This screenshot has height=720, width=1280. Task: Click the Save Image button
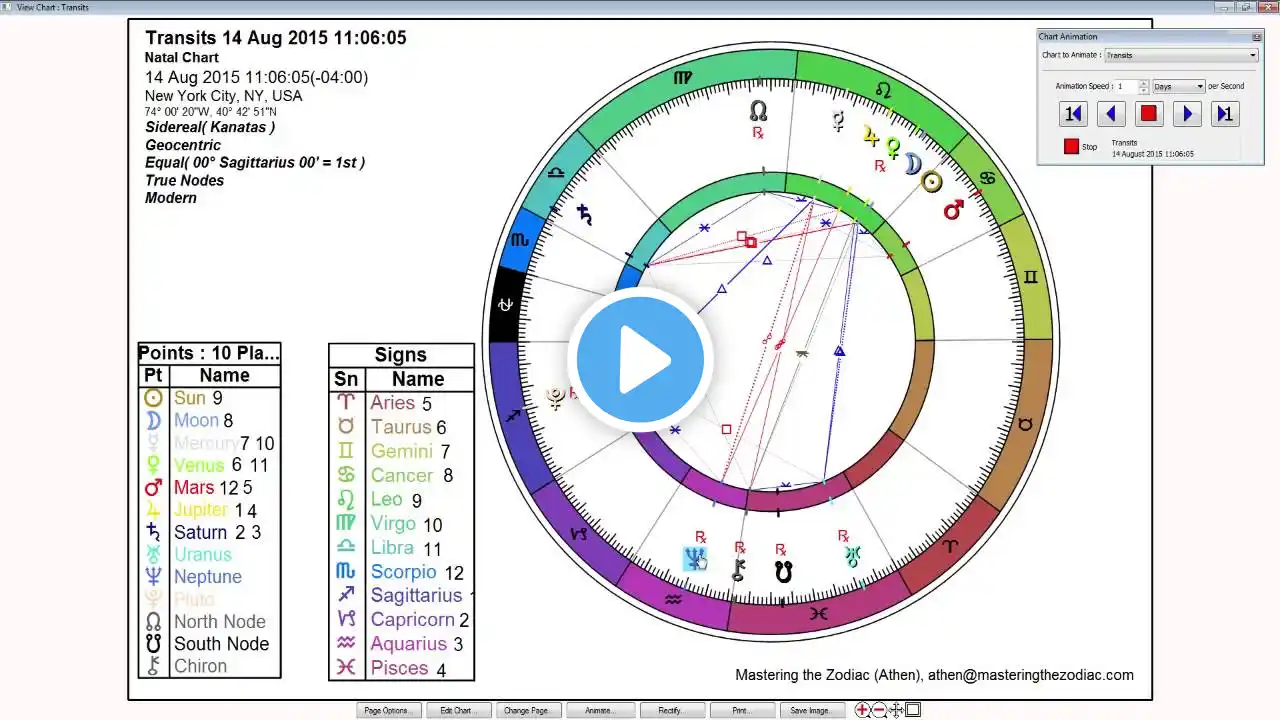[810, 710]
